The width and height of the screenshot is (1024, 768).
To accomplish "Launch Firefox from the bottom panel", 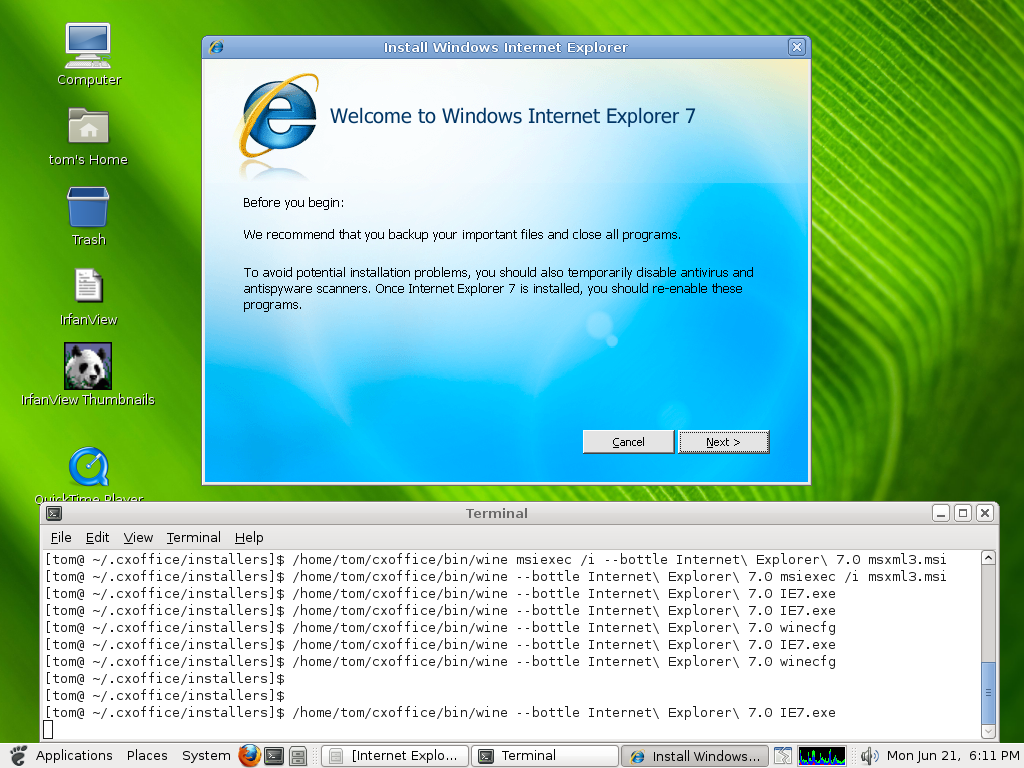I will coord(249,756).
